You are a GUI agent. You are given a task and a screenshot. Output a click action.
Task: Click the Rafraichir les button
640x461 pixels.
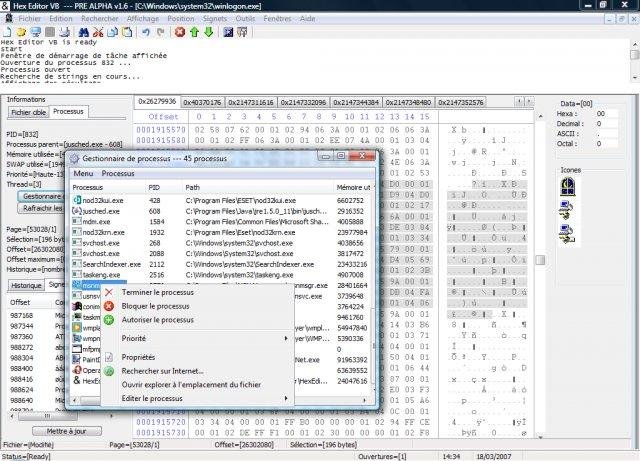[42, 208]
